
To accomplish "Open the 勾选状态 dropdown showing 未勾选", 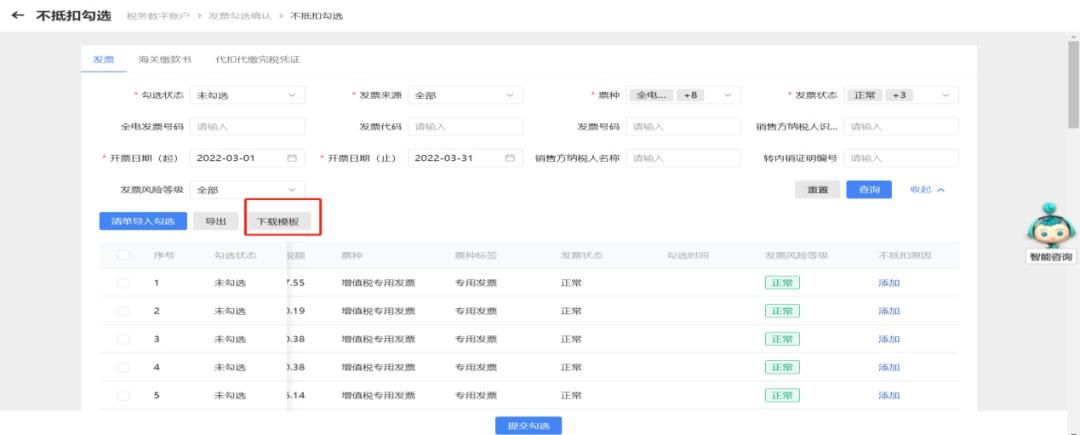I will click(x=247, y=95).
